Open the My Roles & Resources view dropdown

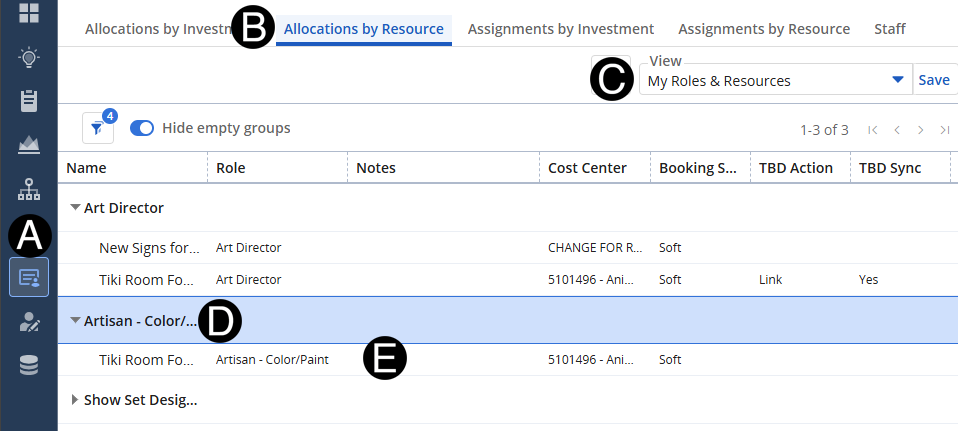point(775,81)
